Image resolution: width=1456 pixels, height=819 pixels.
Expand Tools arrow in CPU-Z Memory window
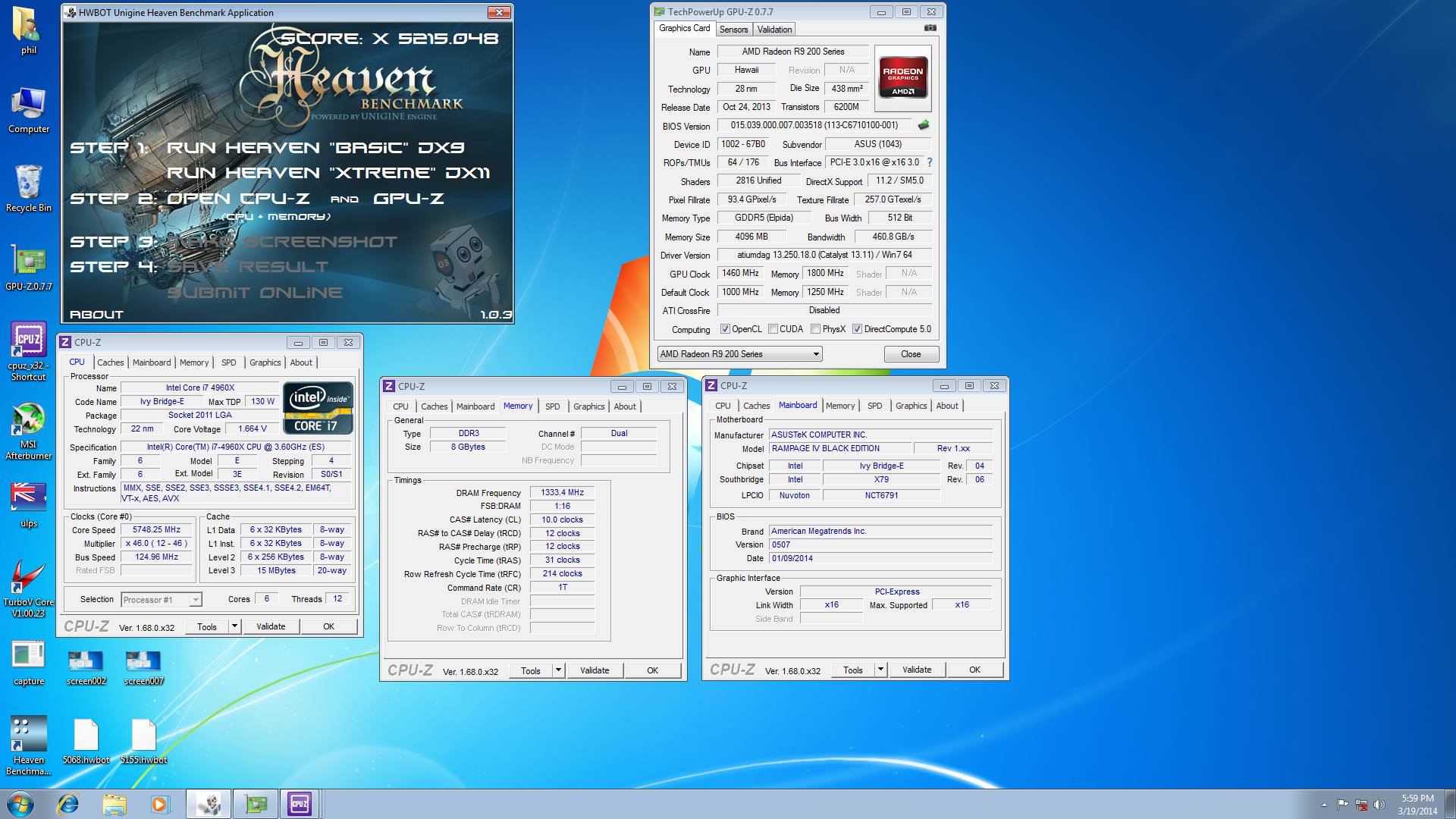pos(558,670)
